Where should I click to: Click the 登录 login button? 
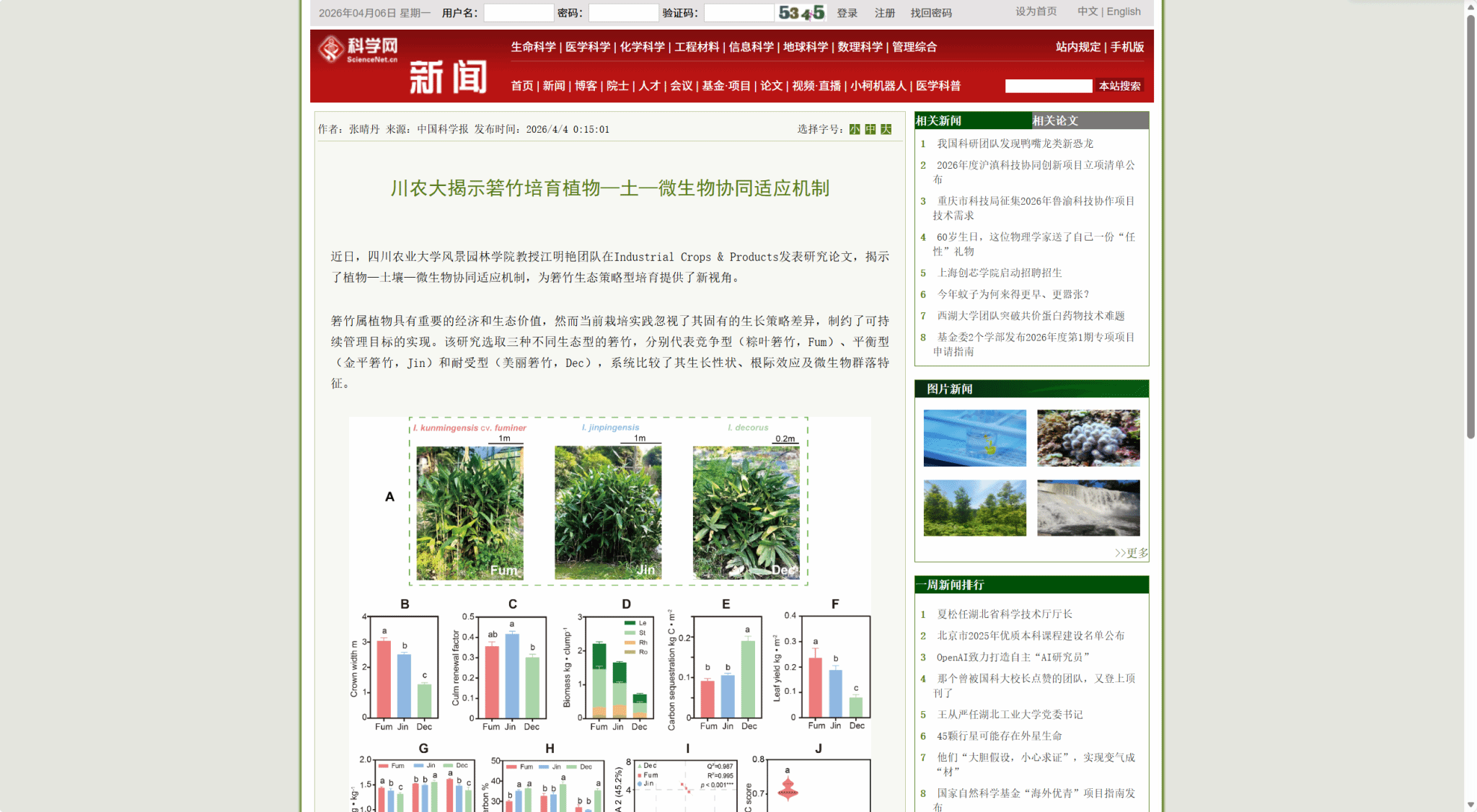coord(847,13)
